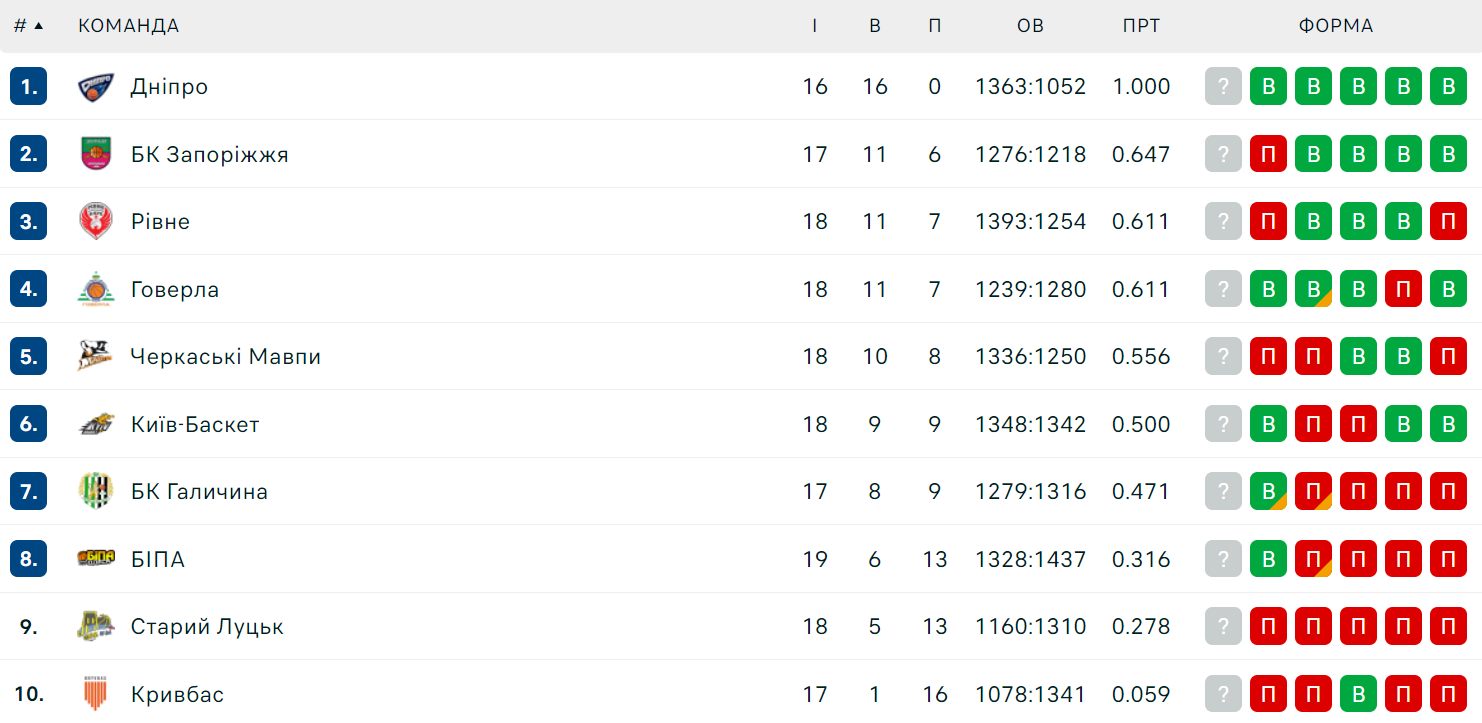Click the Дніпро team logo
Viewport: 1482px width, 723px height.
click(x=96, y=87)
